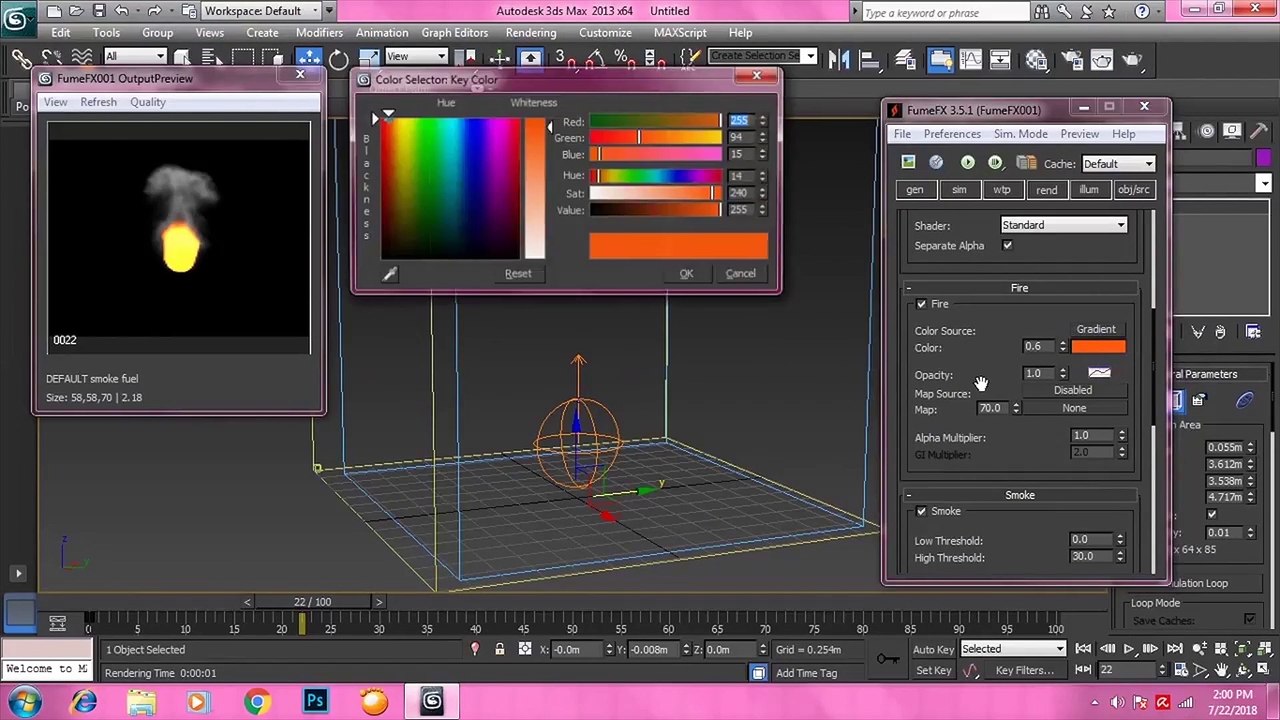The image size is (1280, 720).
Task: Click the Saturation slider bar
Action: 655,193
